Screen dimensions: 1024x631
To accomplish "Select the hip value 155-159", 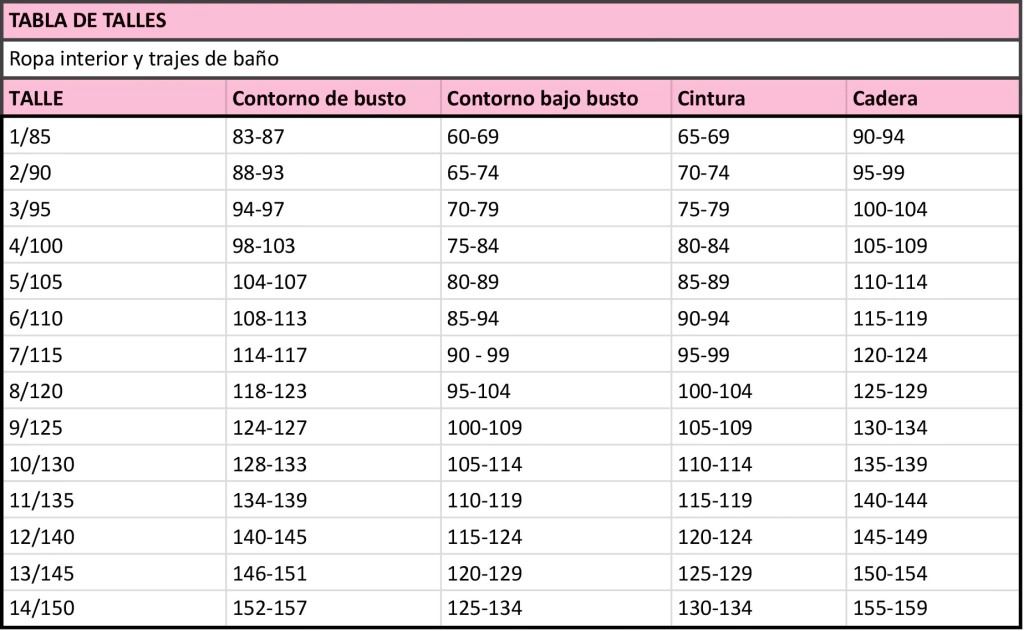I will [890, 608].
